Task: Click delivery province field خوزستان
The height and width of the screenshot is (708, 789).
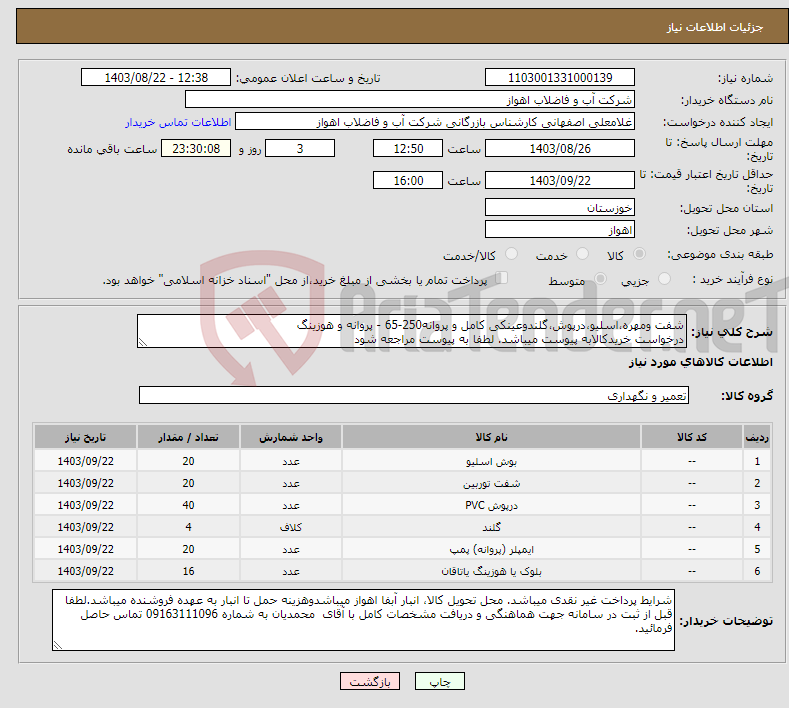Action: click(x=560, y=207)
